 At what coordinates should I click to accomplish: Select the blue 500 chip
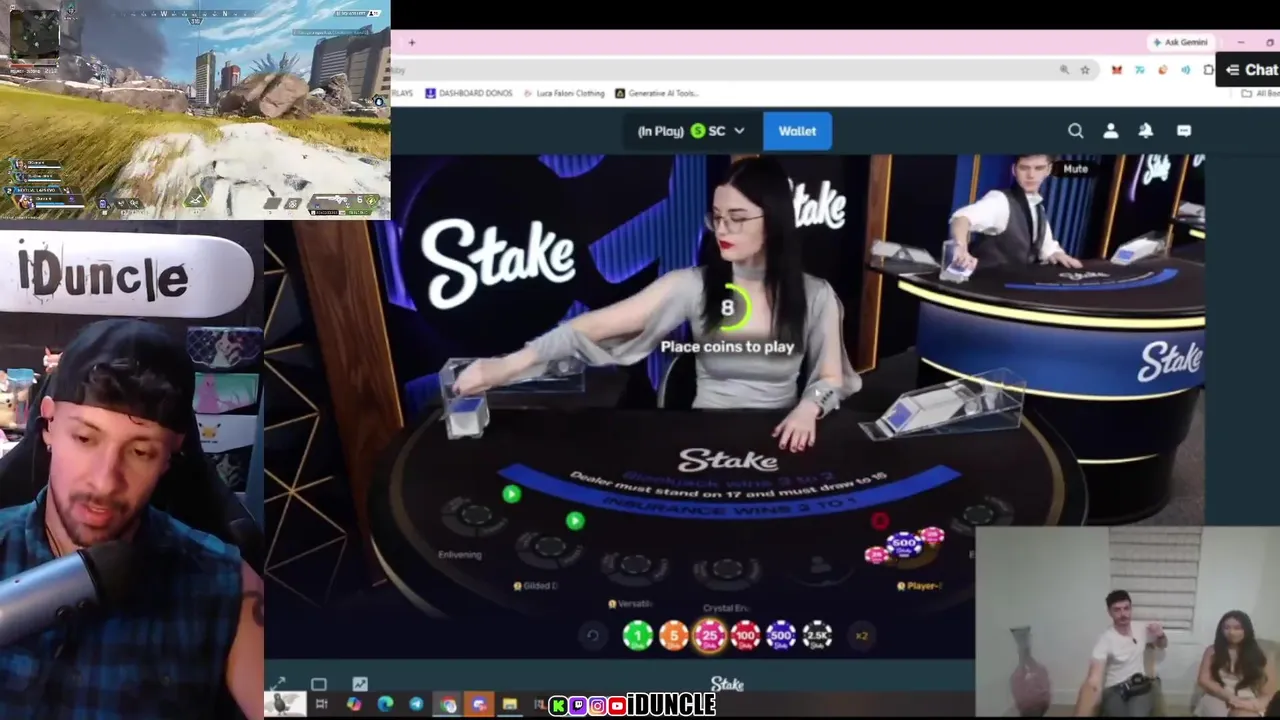[781, 635]
